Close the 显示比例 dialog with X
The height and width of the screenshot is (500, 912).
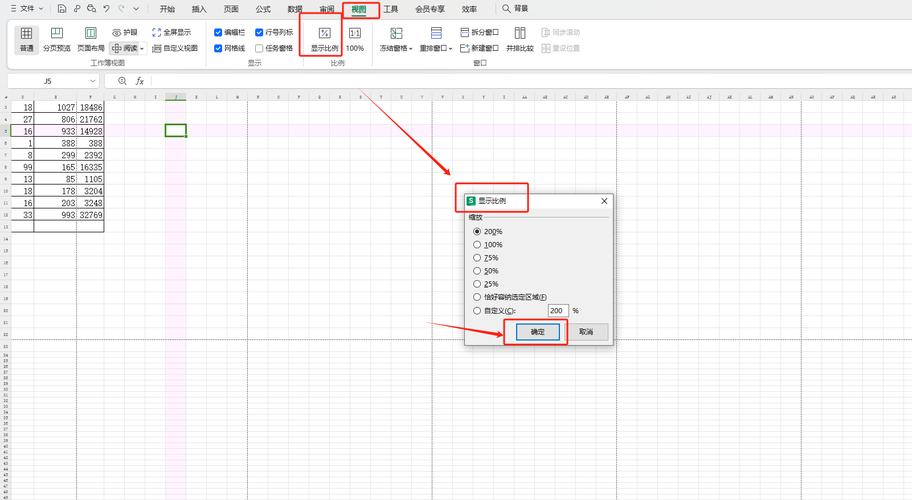point(604,201)
